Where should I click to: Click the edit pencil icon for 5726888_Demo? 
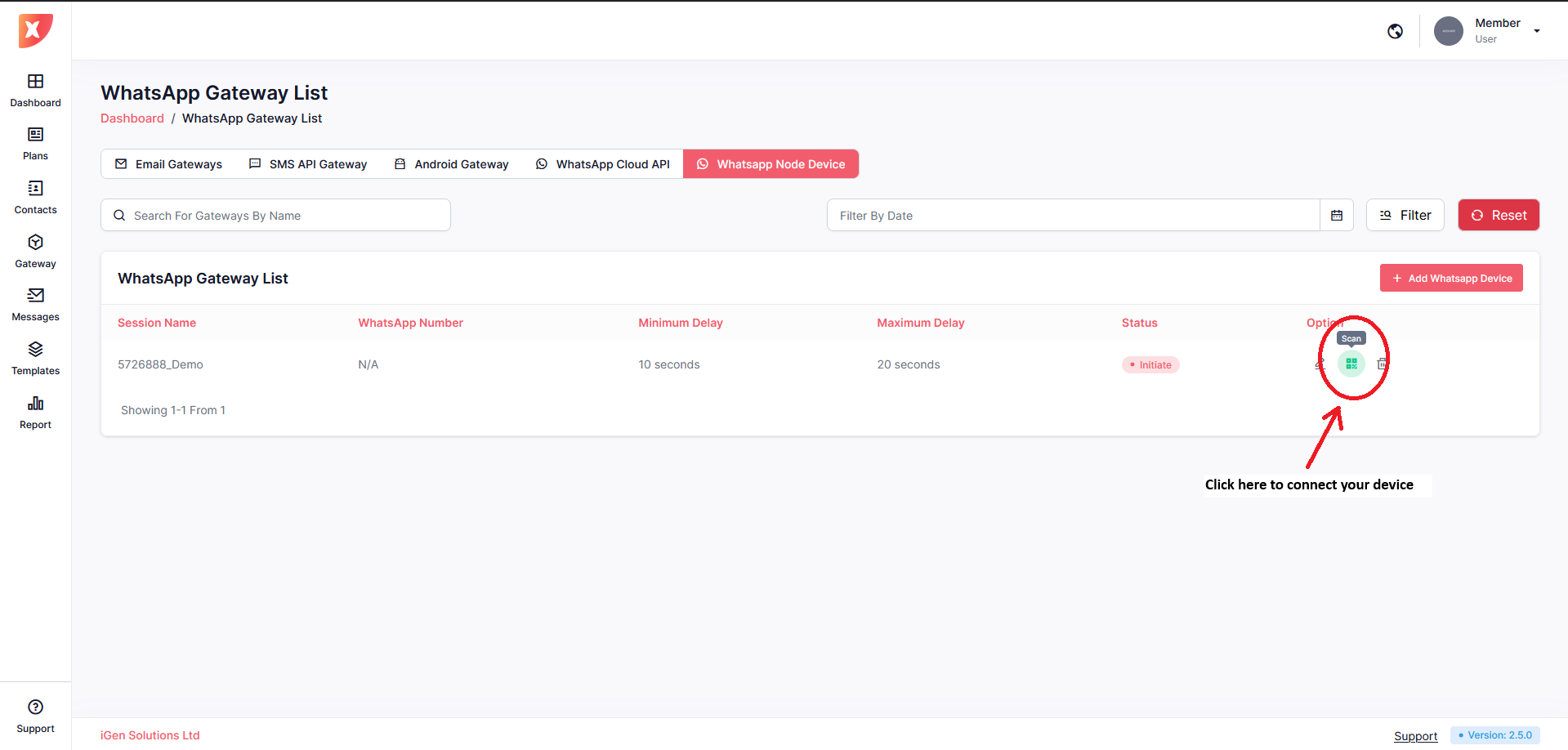pos(1320,364)
